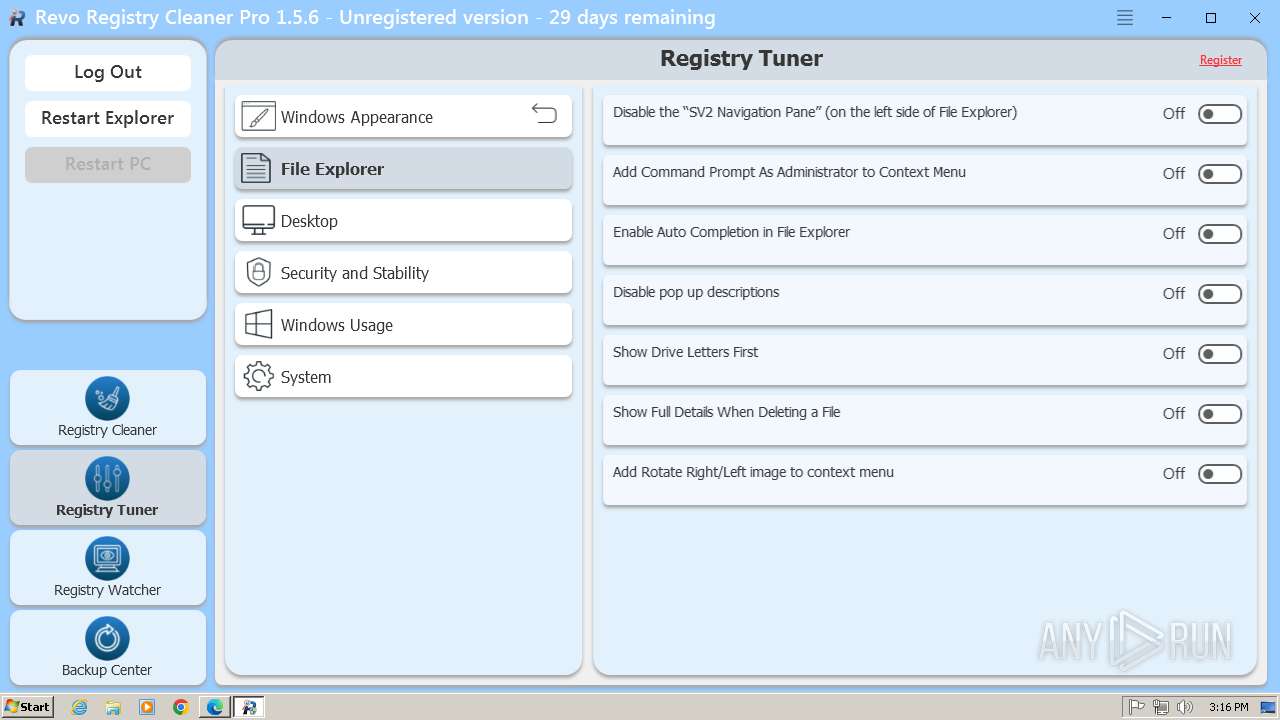Select the Registry Tuner module
The height and width of the screenshot is (720, 1280).
108,488
